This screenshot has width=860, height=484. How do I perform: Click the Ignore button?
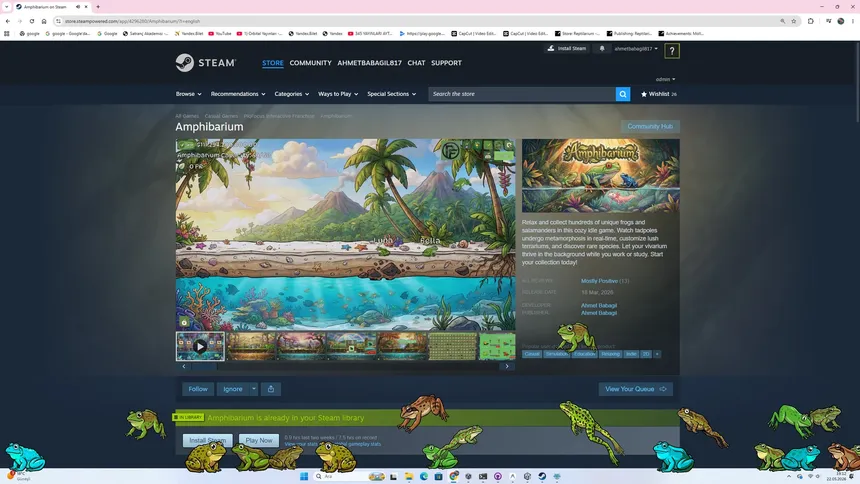(x=233, y=389)
